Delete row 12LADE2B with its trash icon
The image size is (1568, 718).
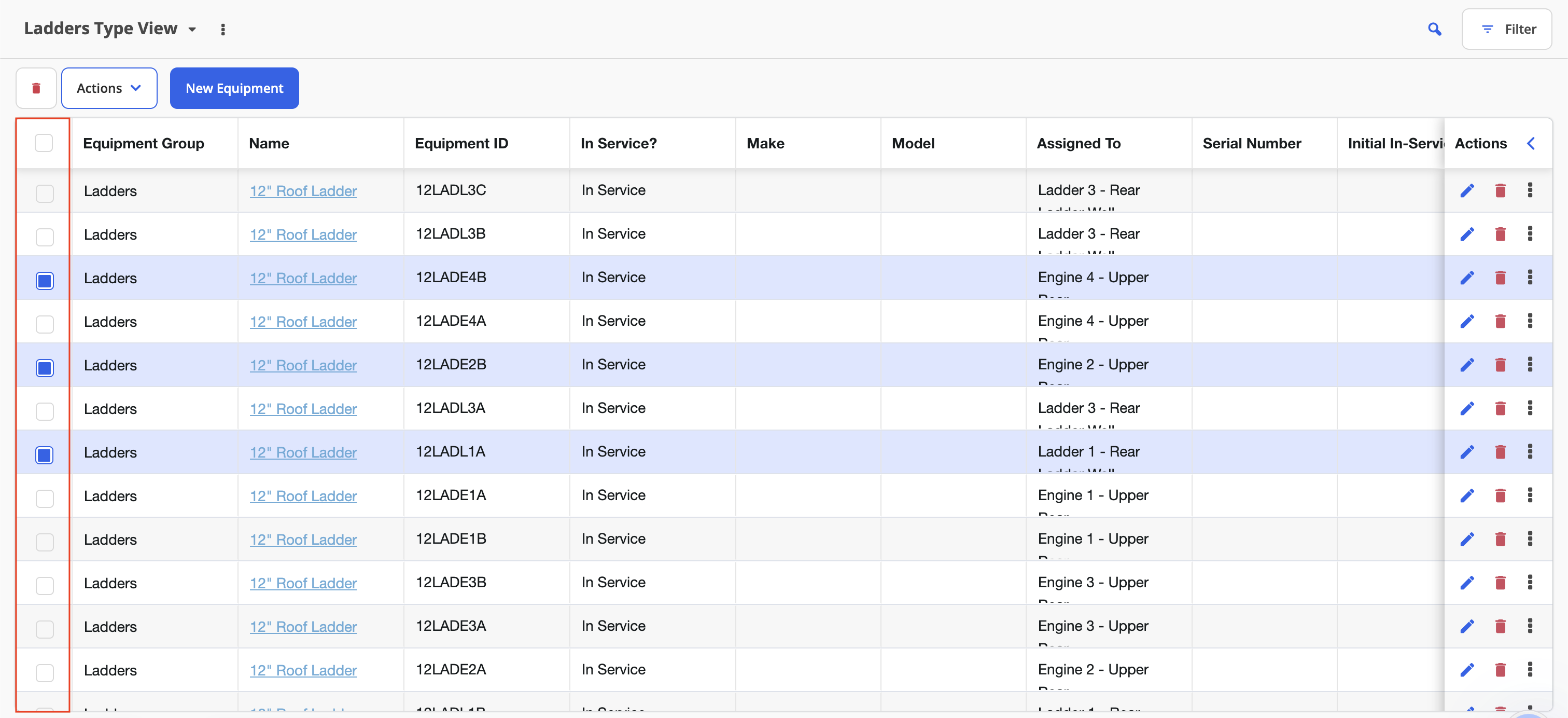coord(1500,365)
